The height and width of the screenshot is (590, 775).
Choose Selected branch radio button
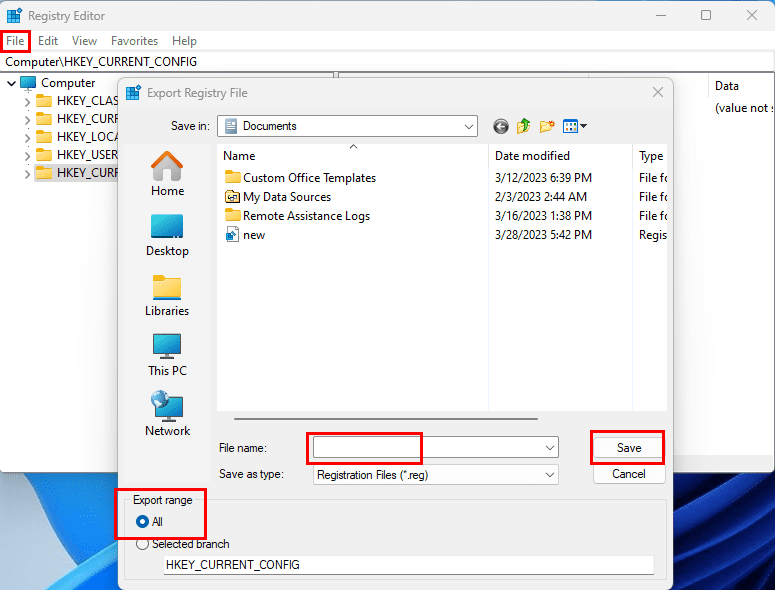tap(143, 544)
